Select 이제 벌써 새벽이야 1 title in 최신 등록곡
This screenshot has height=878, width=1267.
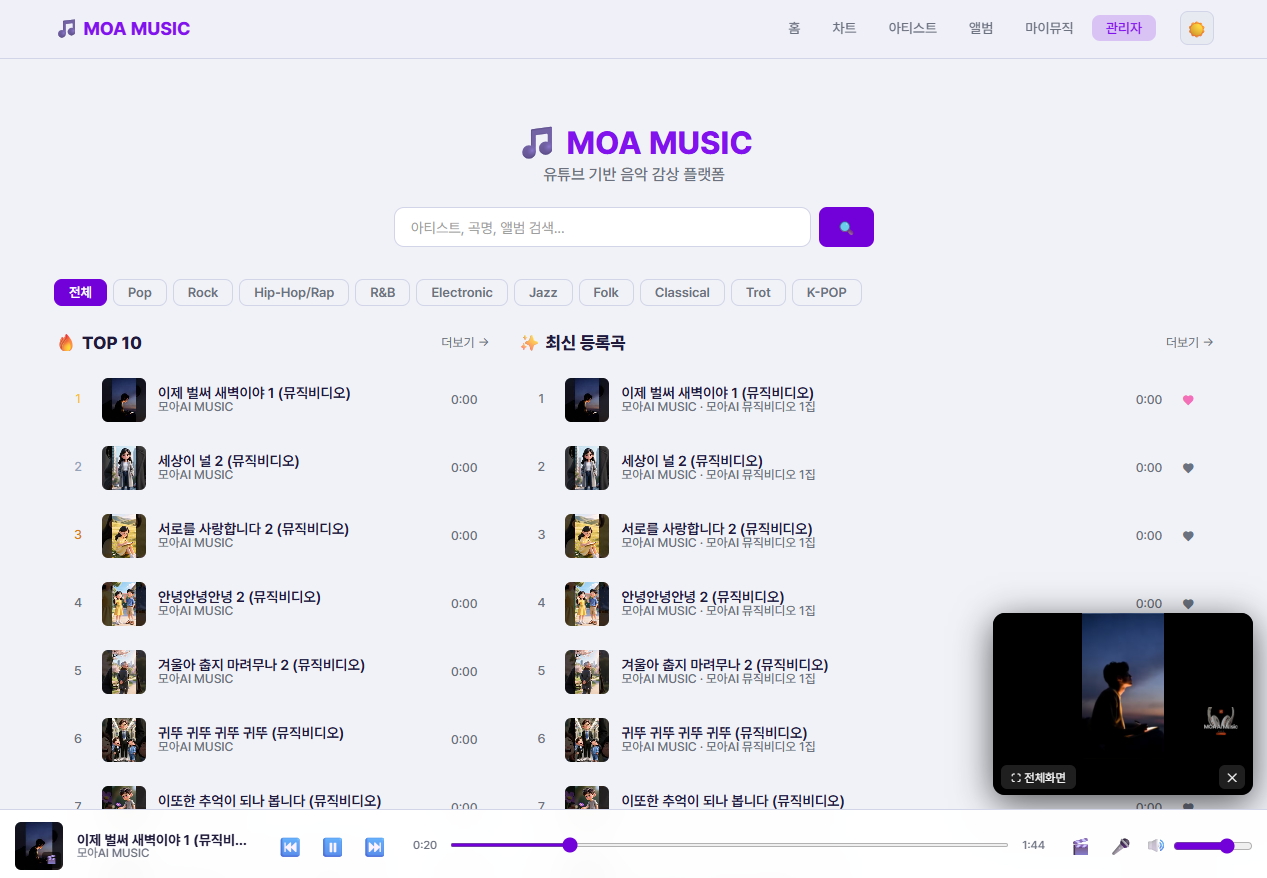717,392
